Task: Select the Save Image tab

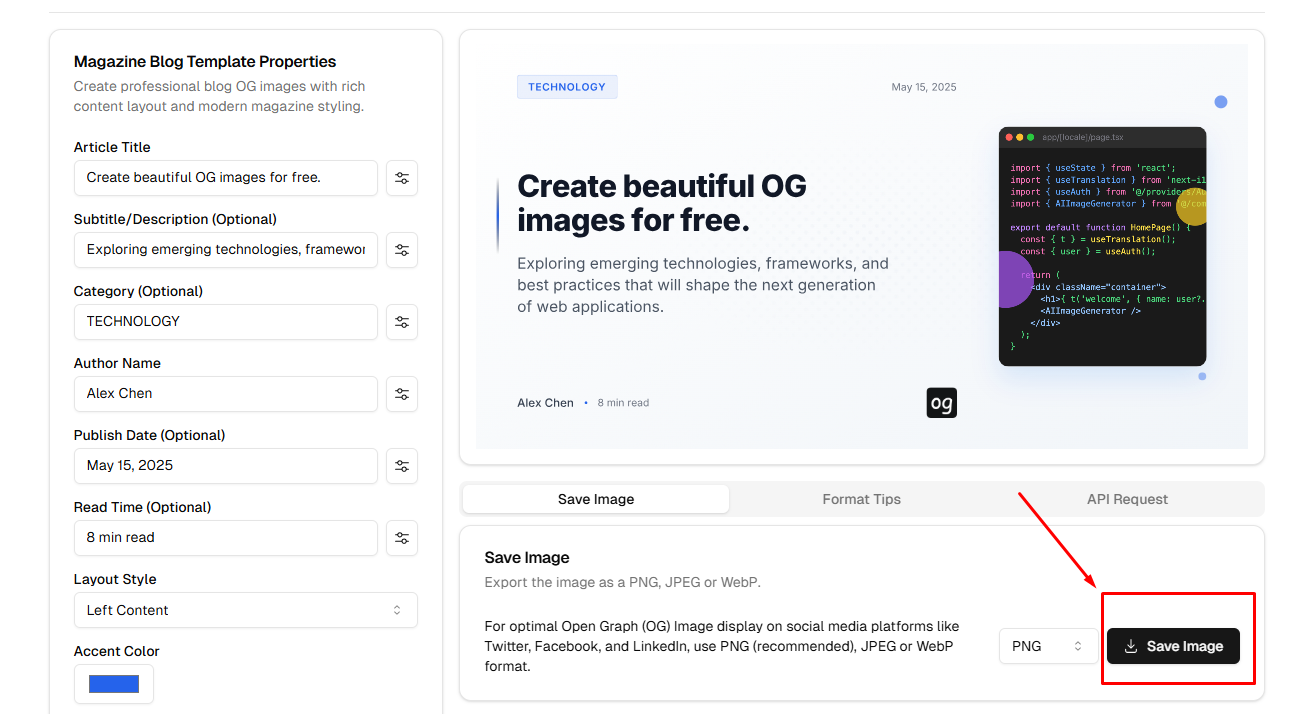Action: point(596,499)
